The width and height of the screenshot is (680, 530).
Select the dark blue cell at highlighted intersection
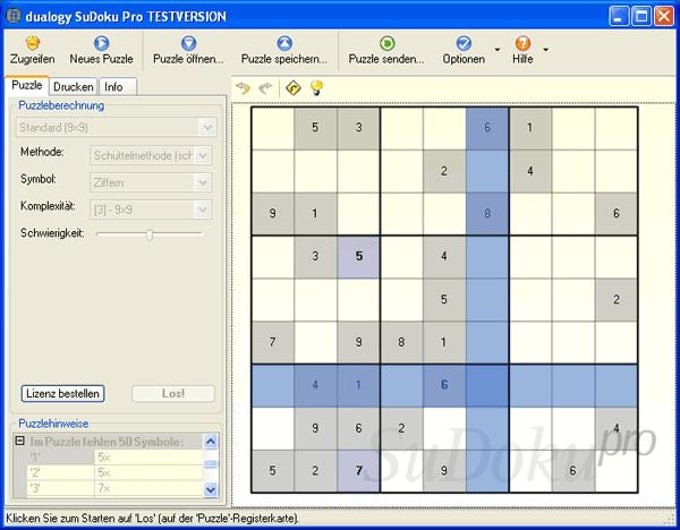pyautogui.click(x=487, y=385)
